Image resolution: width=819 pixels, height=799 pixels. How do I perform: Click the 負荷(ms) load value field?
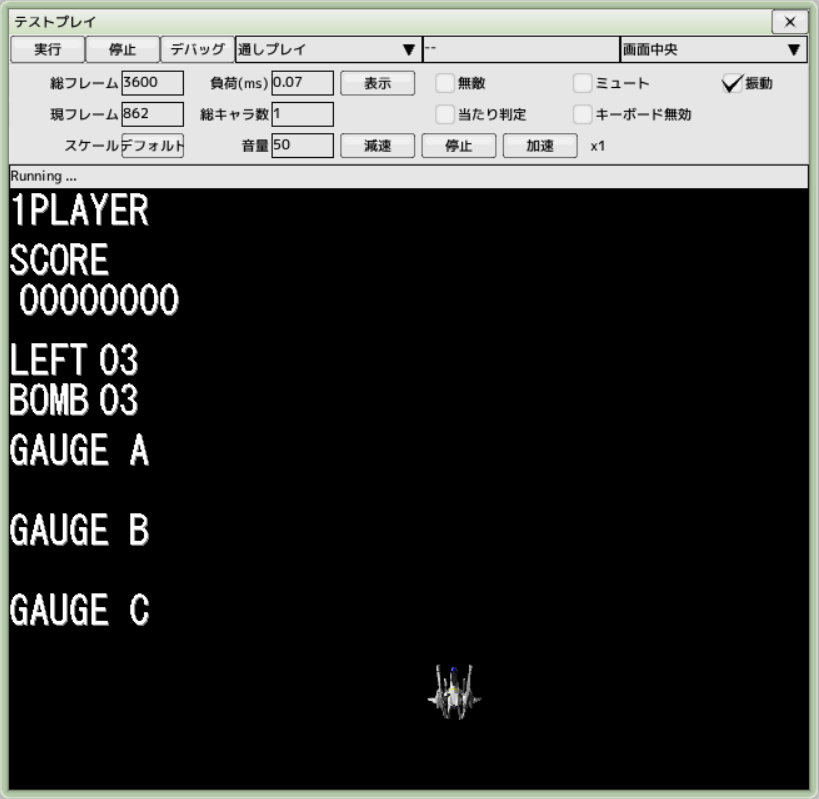click(x=302, y=83)
